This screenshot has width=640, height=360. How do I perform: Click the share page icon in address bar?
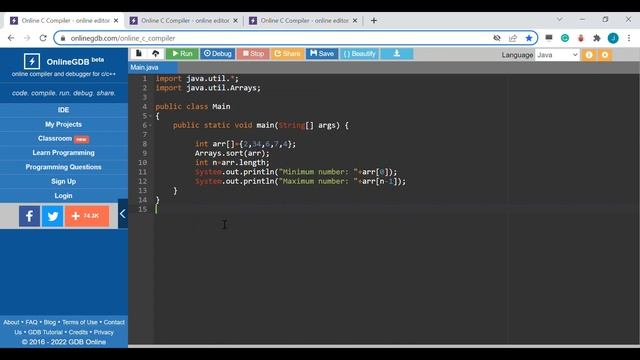[513, 38]
